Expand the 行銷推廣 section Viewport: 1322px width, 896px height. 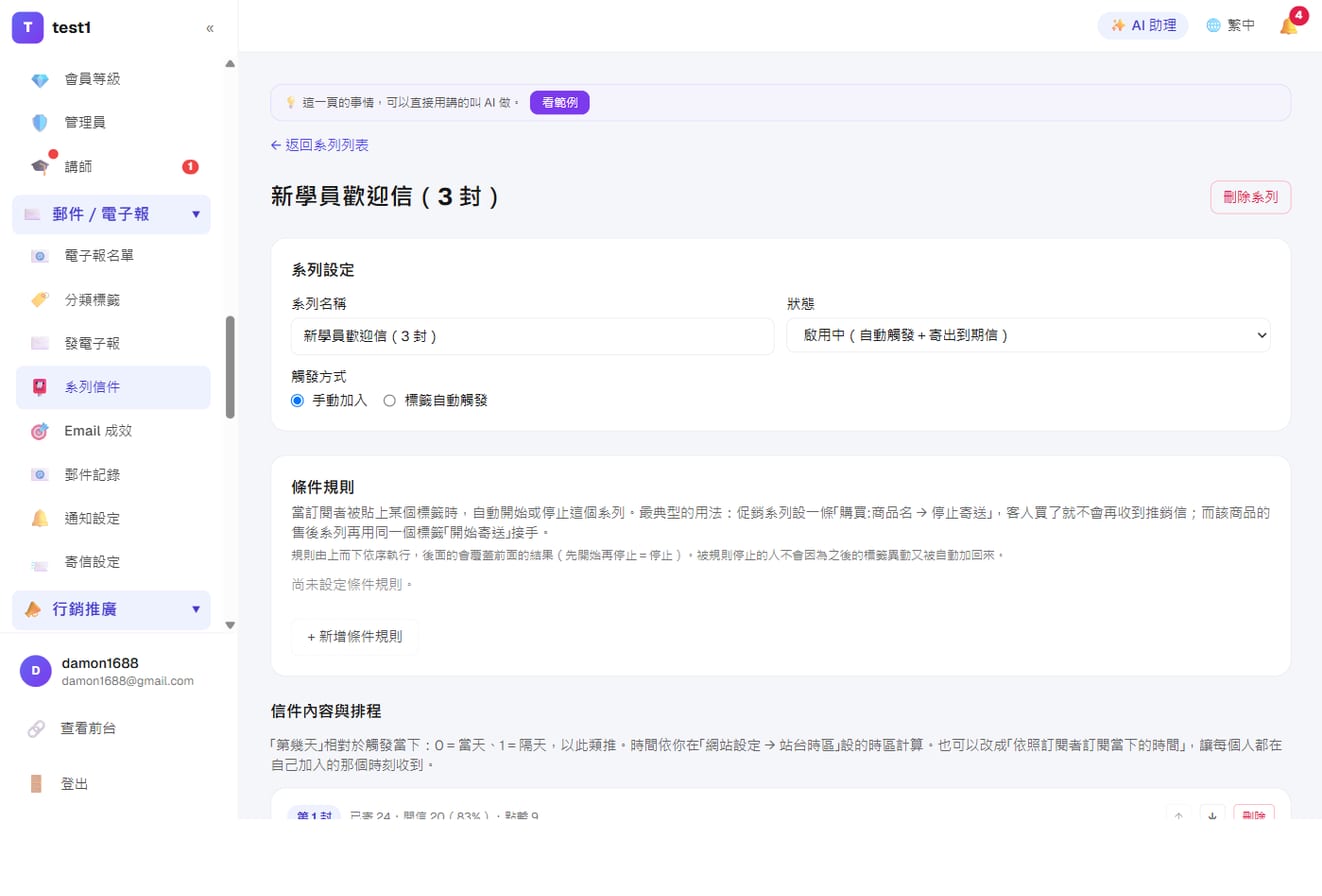111,609
